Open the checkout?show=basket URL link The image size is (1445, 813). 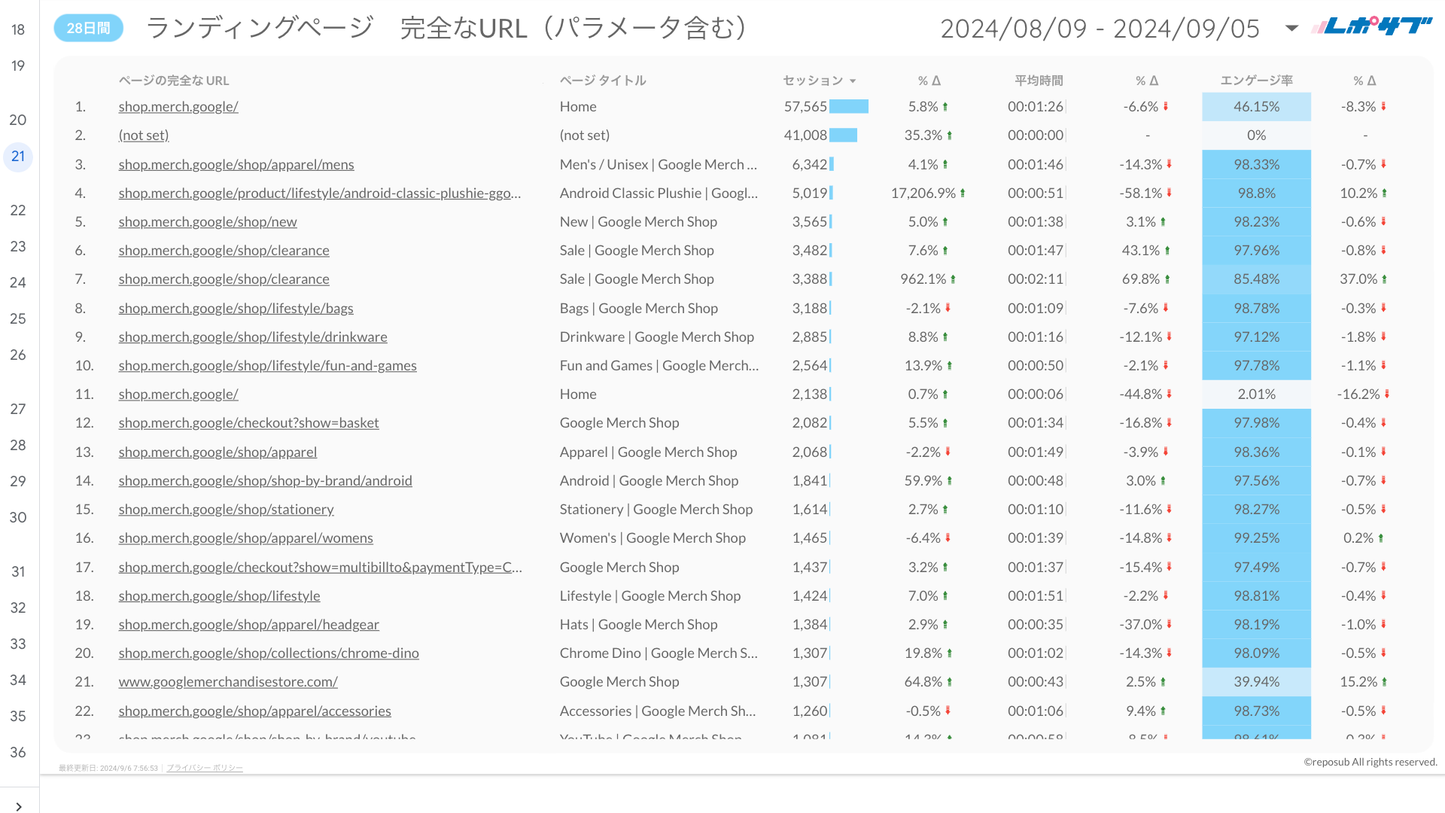pos(248,423)
